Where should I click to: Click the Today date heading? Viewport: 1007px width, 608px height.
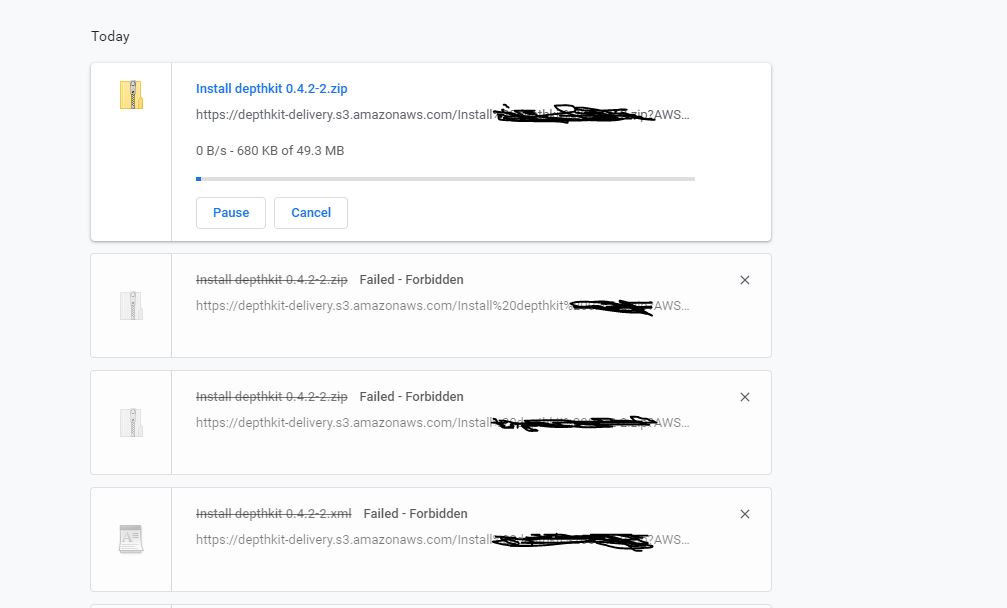pyautogui.click(x=110, y=37)
